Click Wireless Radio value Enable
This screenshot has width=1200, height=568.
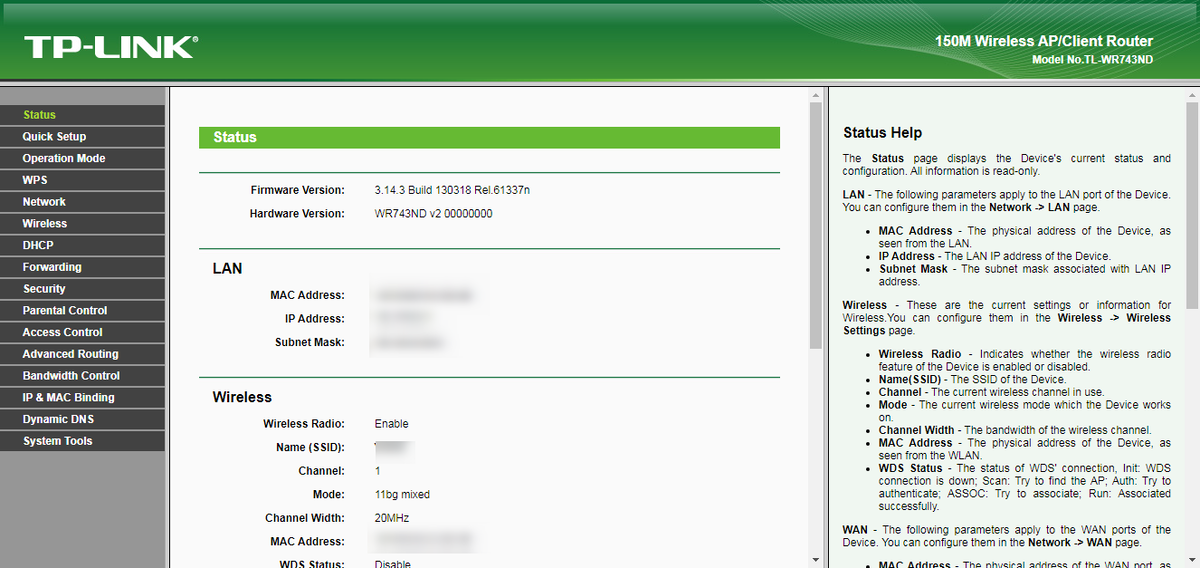coord(391,424)
